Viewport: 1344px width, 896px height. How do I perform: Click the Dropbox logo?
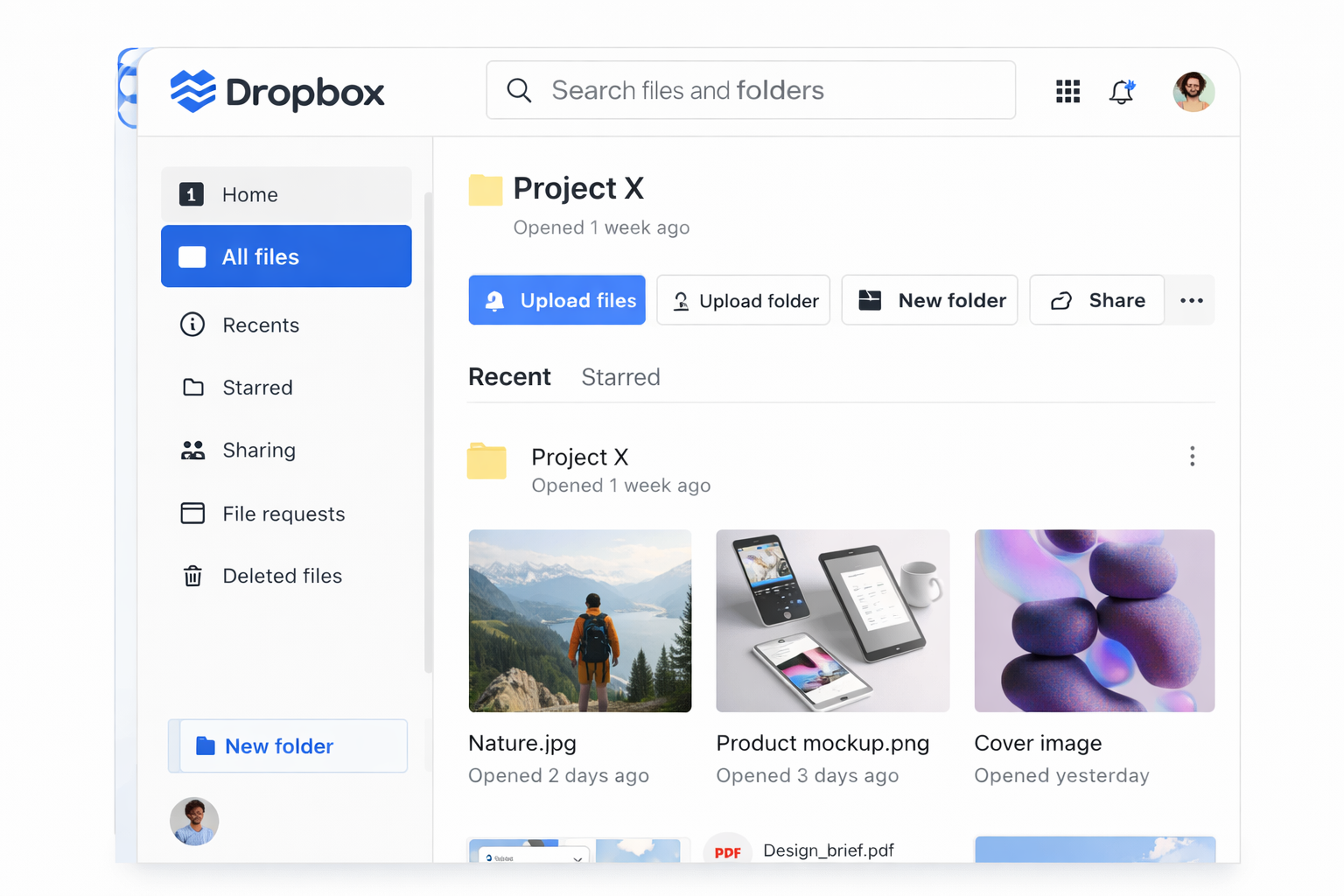(277, 92)
